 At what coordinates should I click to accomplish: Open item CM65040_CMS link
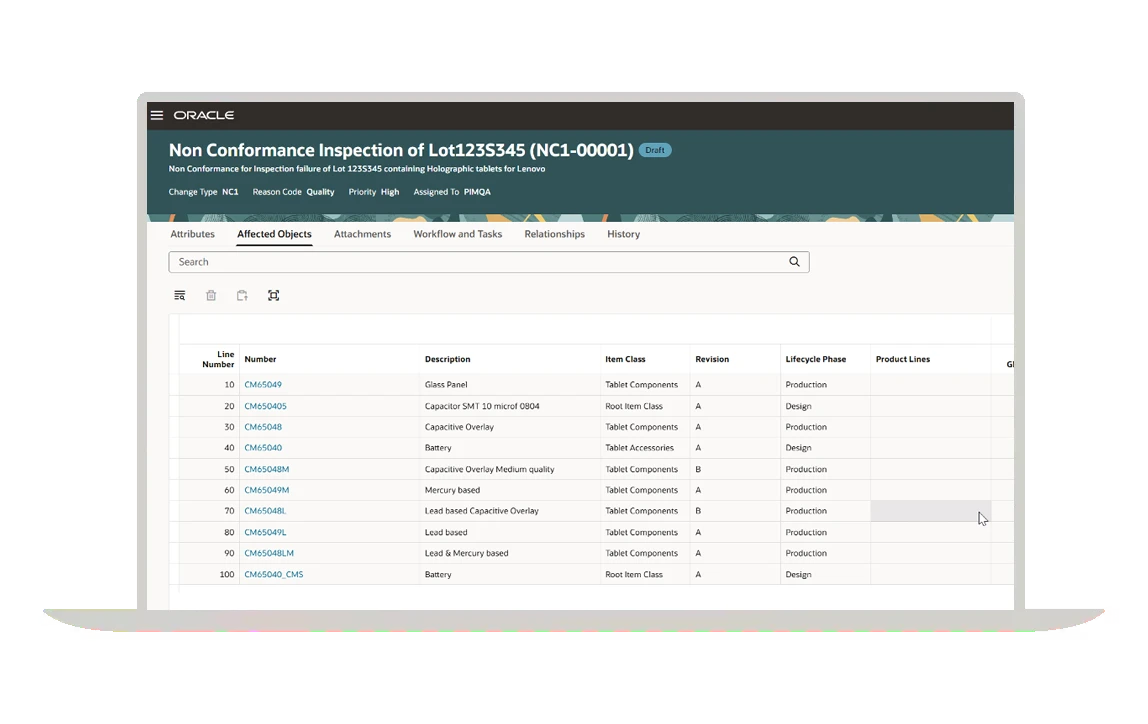273,575
